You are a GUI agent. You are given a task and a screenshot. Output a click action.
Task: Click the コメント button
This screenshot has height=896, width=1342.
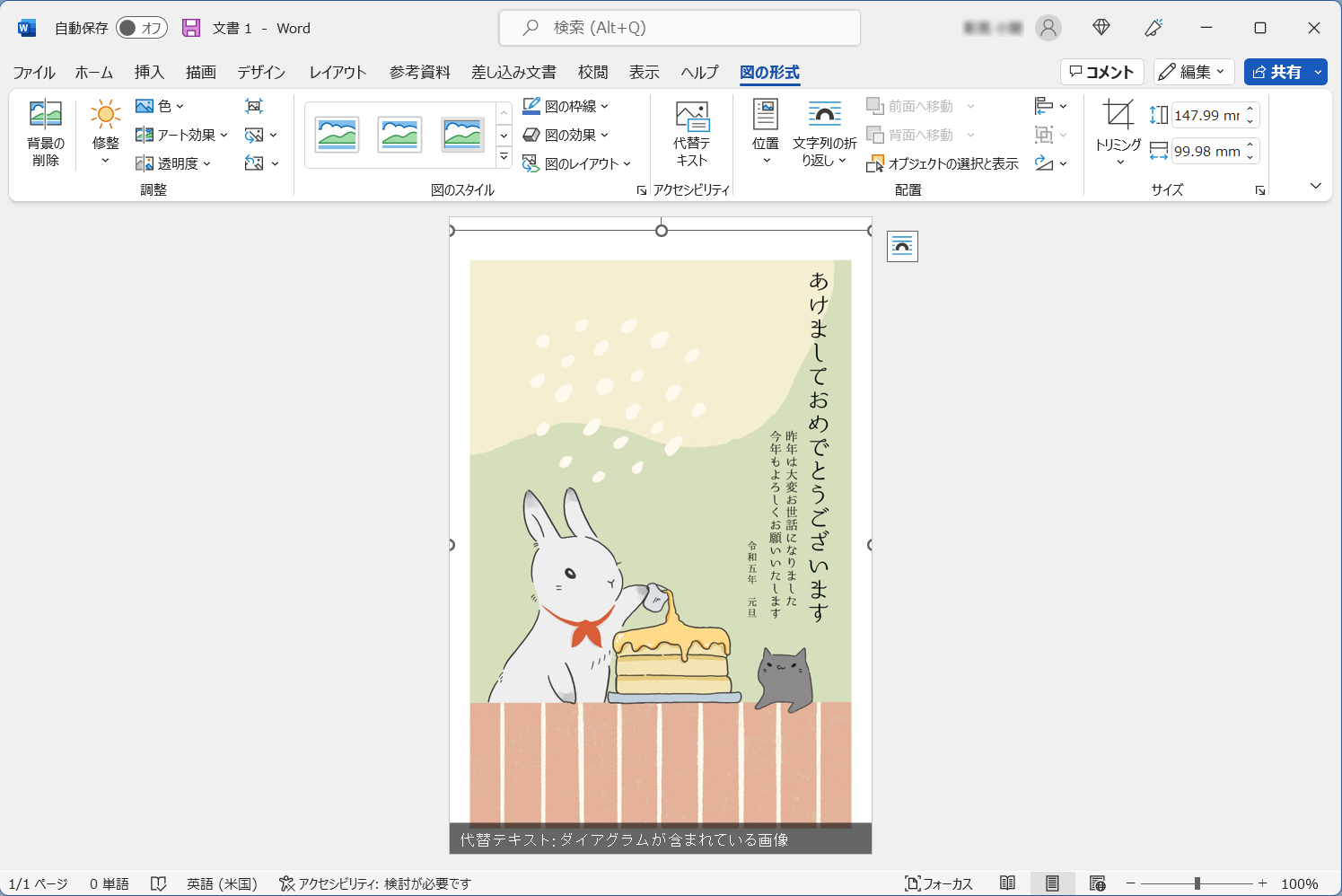click(1101, 71)
